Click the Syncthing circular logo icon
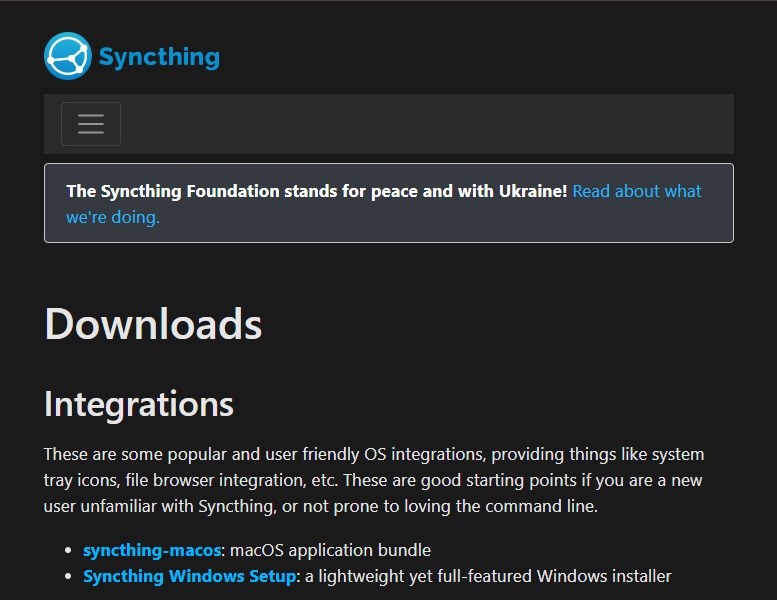The image size is (777, 600). point(67,56)
